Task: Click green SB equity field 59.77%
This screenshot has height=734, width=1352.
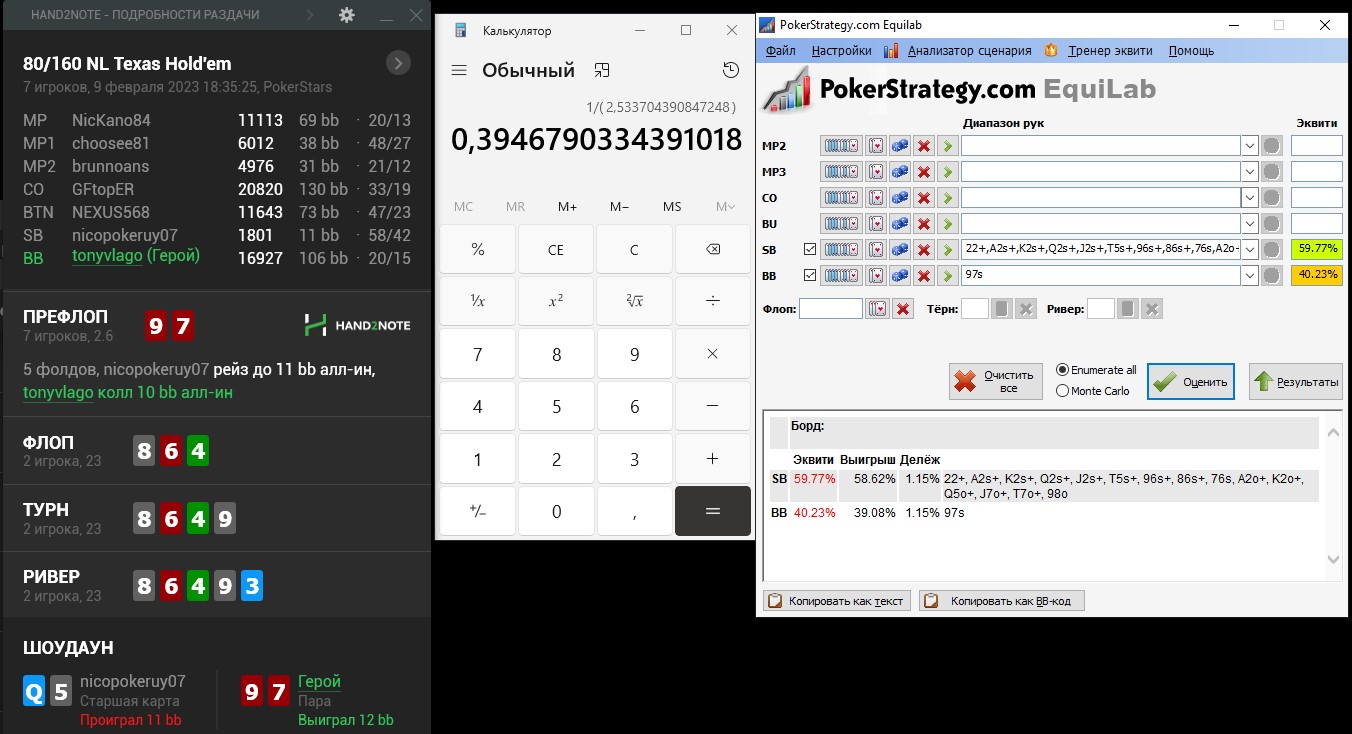Action: tap(1316, 249)
